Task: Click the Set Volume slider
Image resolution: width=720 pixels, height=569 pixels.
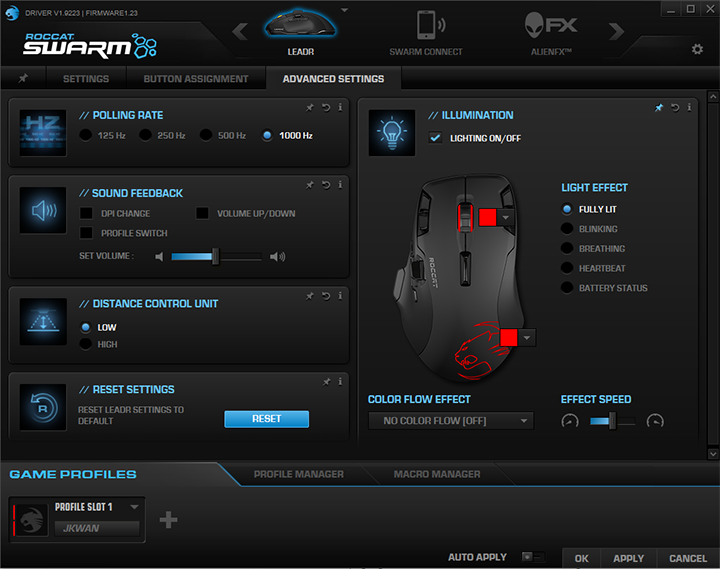Action: click(215, 257)
